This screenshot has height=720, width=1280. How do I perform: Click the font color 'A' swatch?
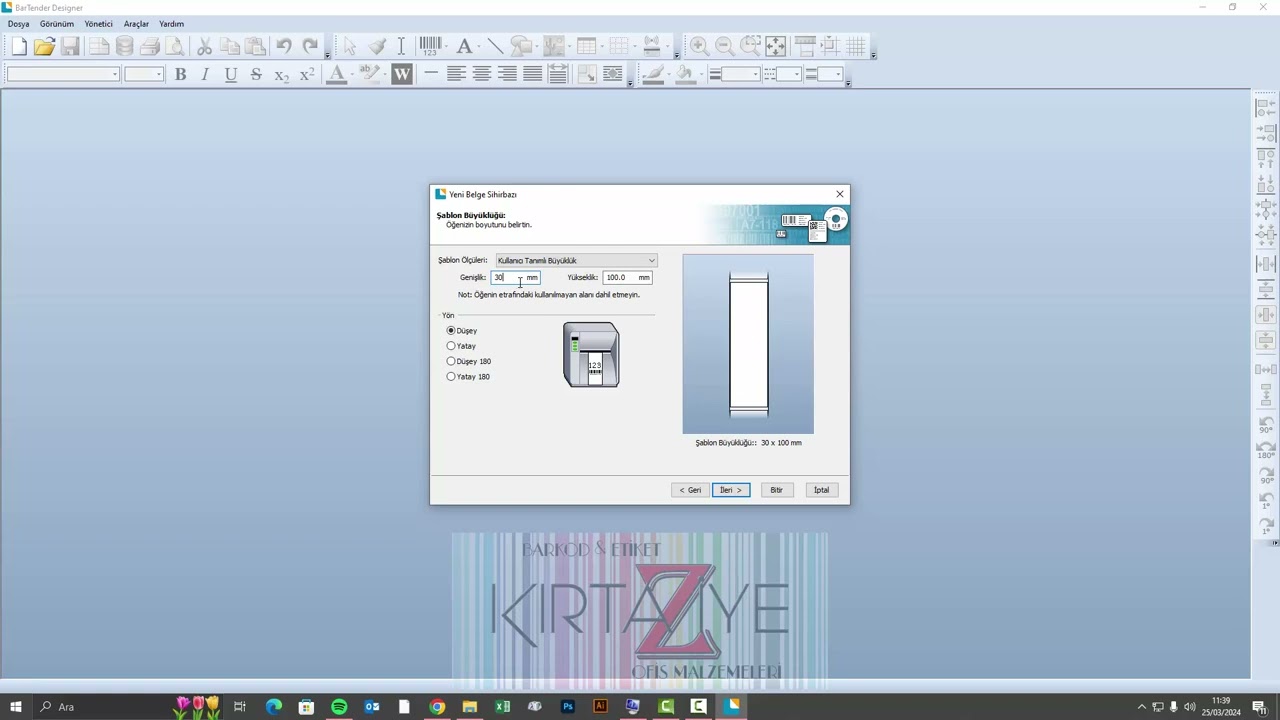coord(336,74)
